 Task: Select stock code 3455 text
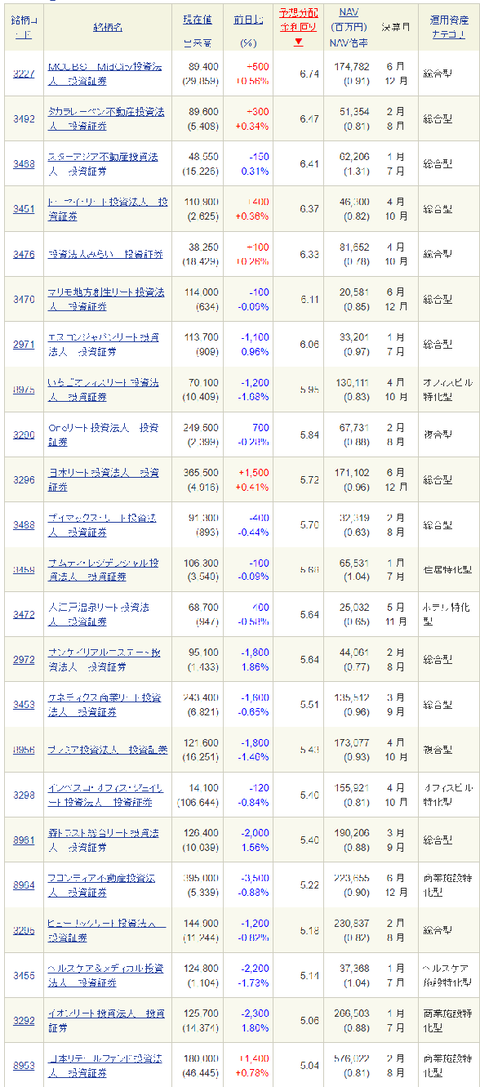tap(22, 976)
